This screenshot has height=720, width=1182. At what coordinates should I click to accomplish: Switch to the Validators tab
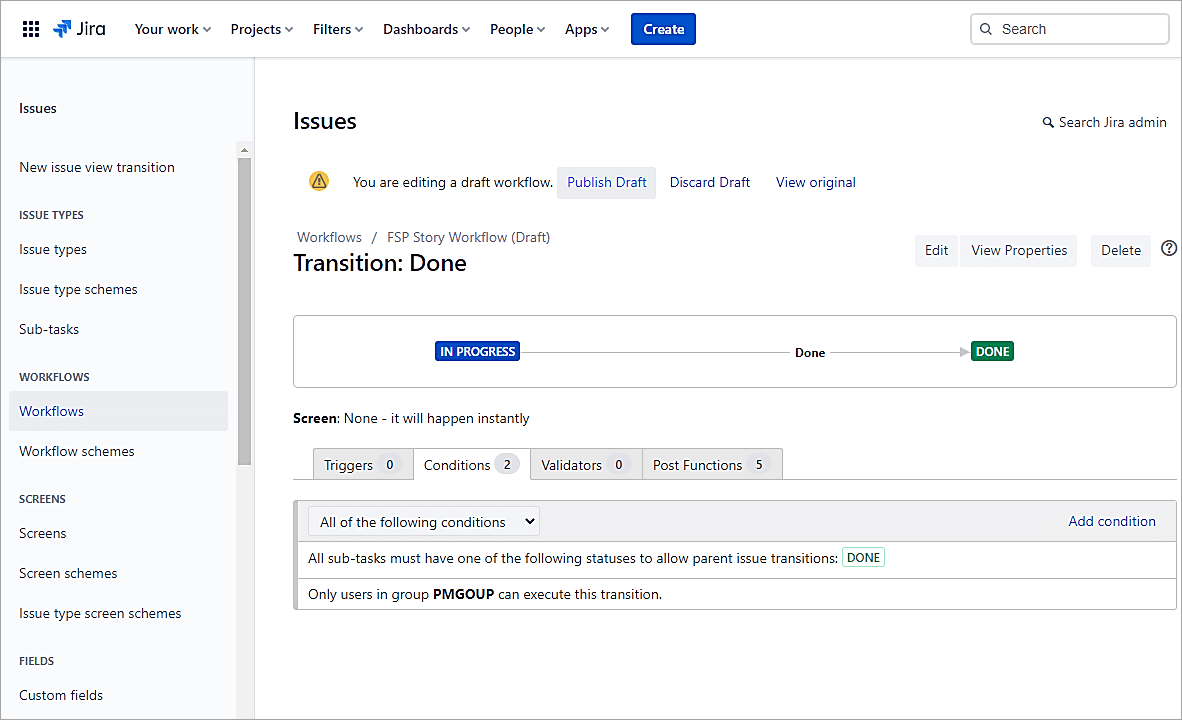[x=585, y=465]
